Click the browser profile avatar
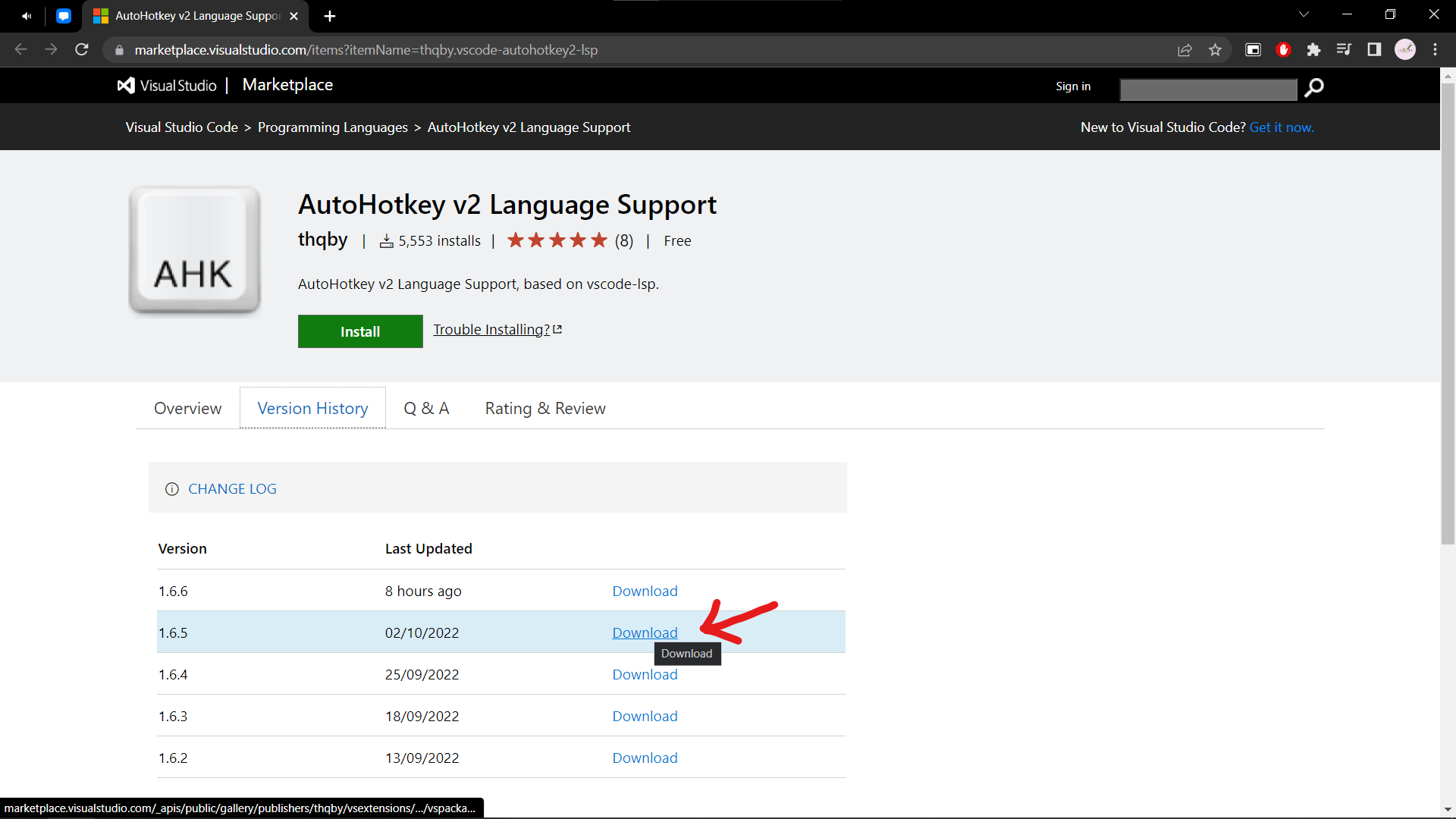Image resolution: width=1456 pixels, height=819 pixels. coord(1405,49)
